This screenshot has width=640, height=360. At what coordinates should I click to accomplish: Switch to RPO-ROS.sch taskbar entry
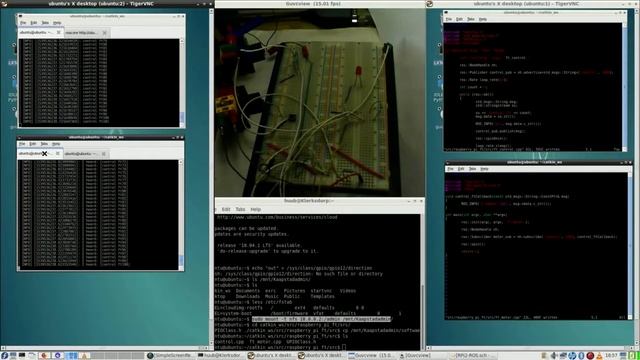[x=472, y=356]
